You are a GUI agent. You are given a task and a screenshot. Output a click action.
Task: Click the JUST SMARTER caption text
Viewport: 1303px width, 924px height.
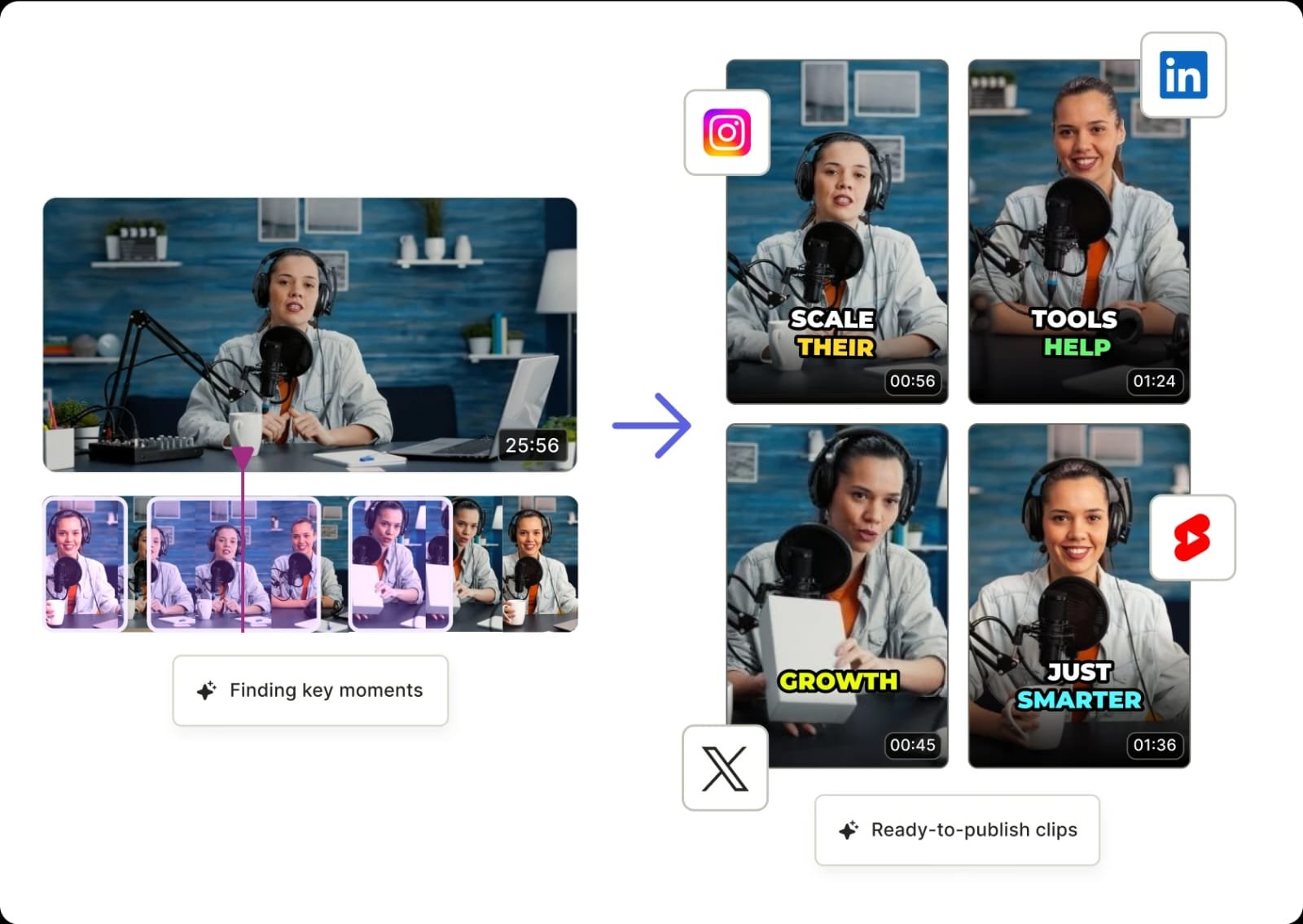coord(1079,685)
